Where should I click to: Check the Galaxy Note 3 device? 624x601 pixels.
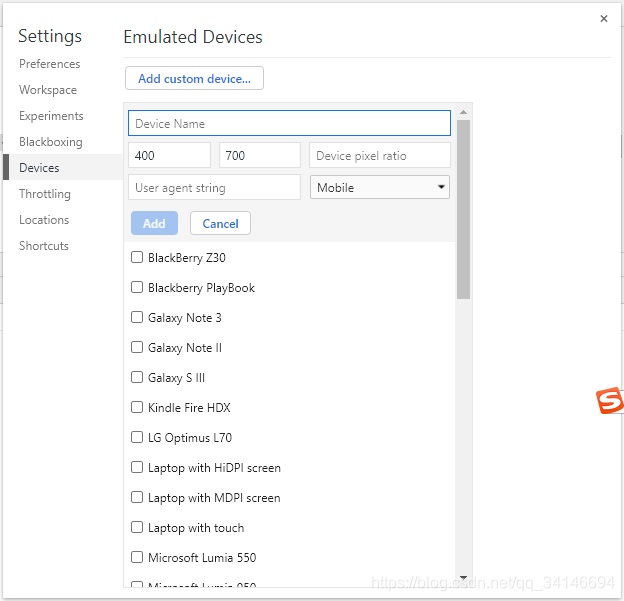(x=137, y=317)
